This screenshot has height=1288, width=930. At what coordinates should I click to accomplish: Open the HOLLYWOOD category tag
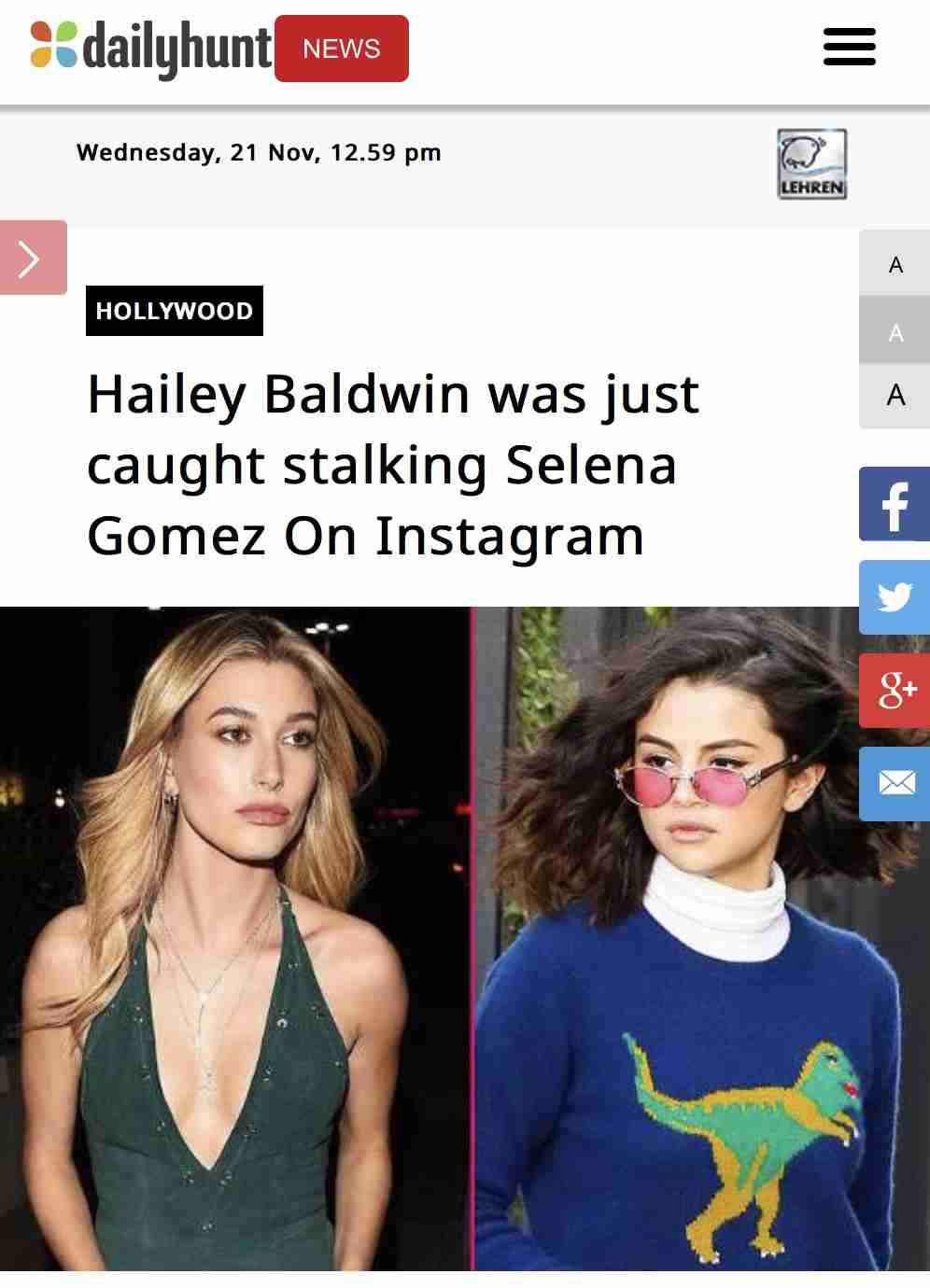pos(175,311)
